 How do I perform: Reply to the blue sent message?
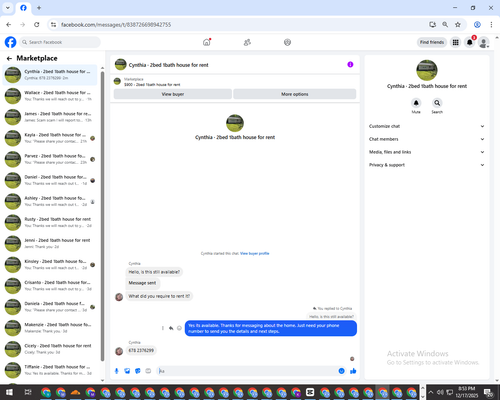click(x=171, y=328)
